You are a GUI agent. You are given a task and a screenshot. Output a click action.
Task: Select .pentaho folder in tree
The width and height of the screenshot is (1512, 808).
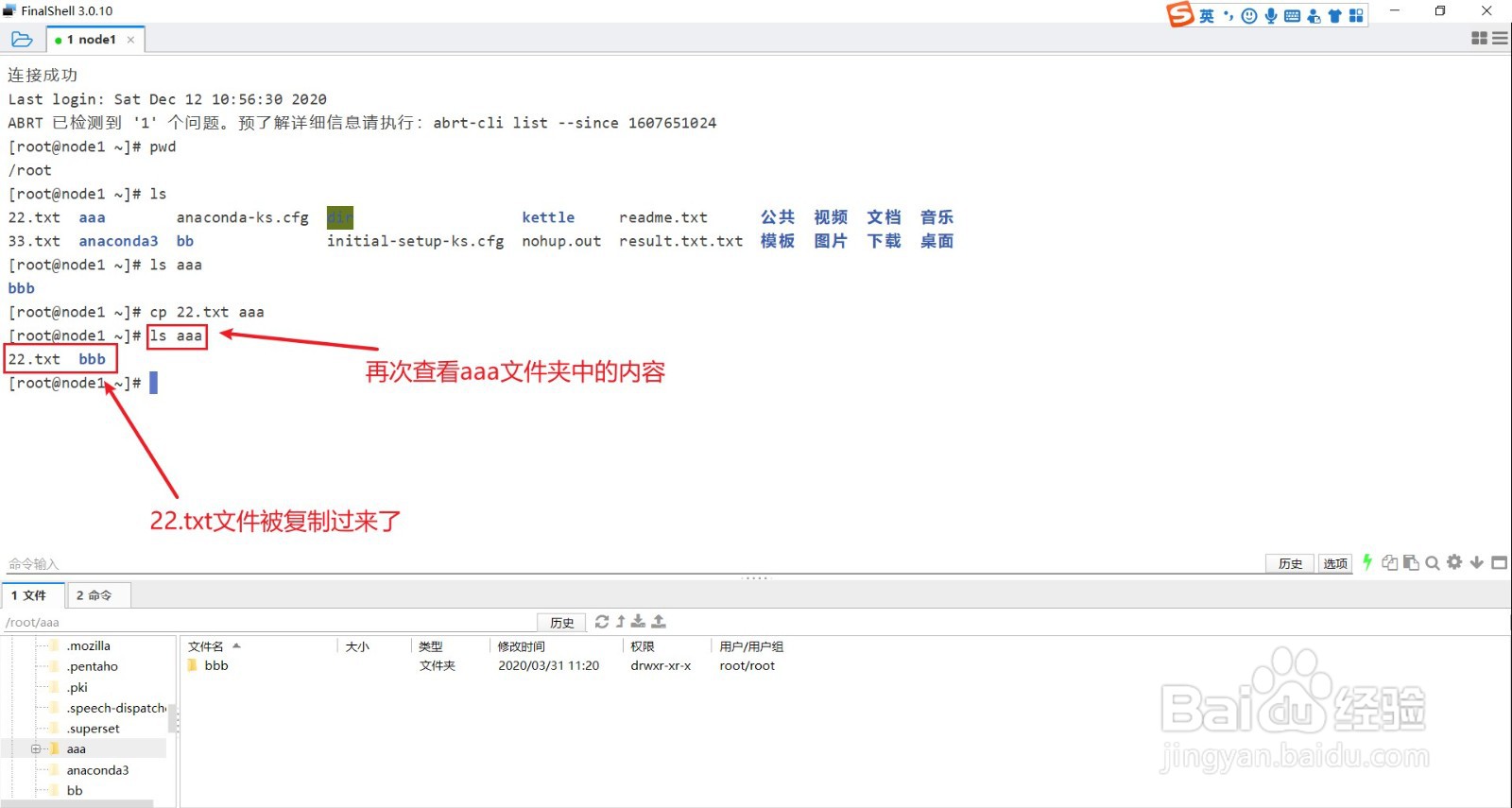click(x=92, y=667)
